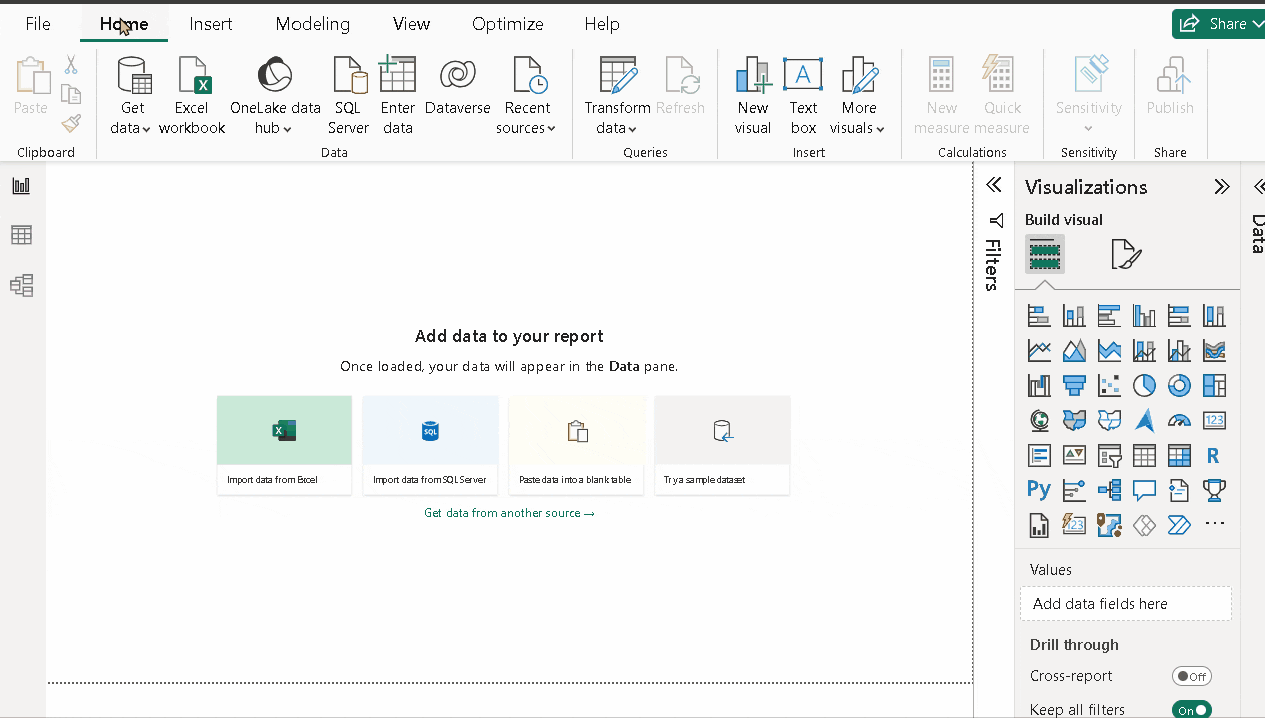Open the Help tab
The height and width of the screenshot is (718, 1265).
click(602, 24)
